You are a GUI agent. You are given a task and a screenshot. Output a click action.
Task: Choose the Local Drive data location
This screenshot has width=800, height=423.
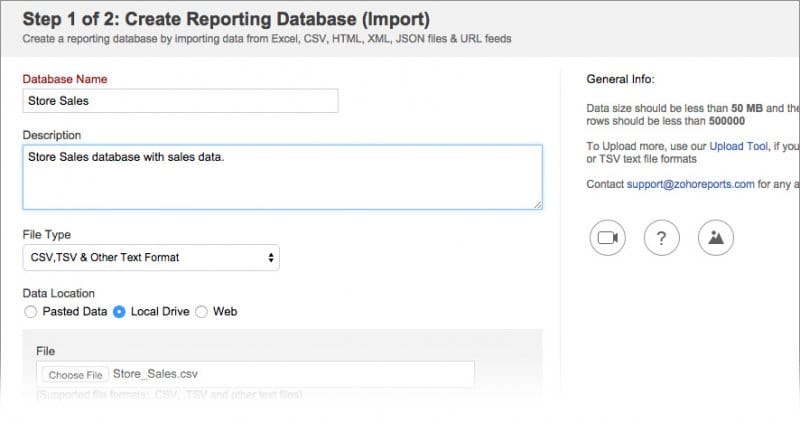coord(120,312)
